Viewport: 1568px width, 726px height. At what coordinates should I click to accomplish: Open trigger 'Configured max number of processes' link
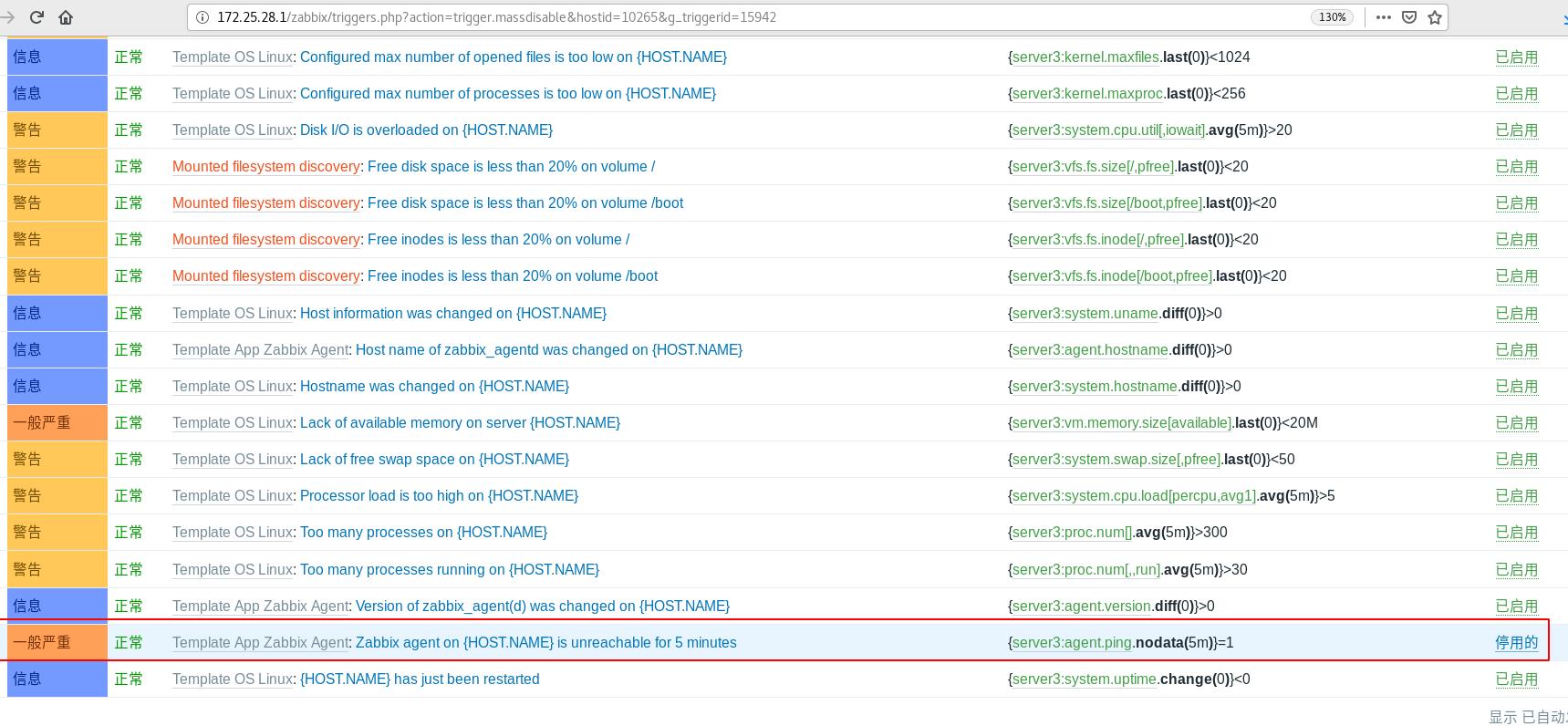(x=508, y=93)
